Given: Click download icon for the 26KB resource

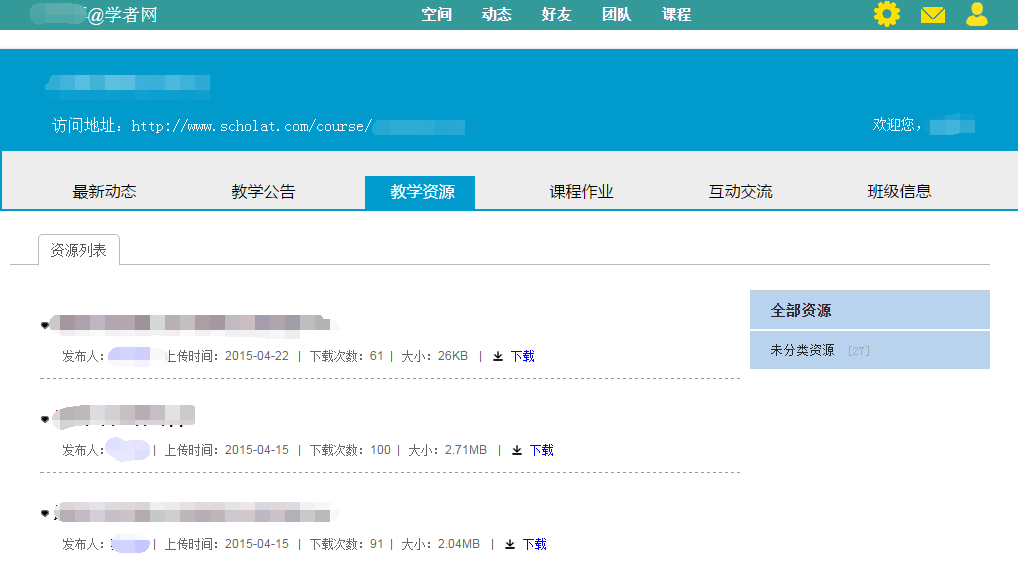Looking at the screenshot, I should (498, 356).
